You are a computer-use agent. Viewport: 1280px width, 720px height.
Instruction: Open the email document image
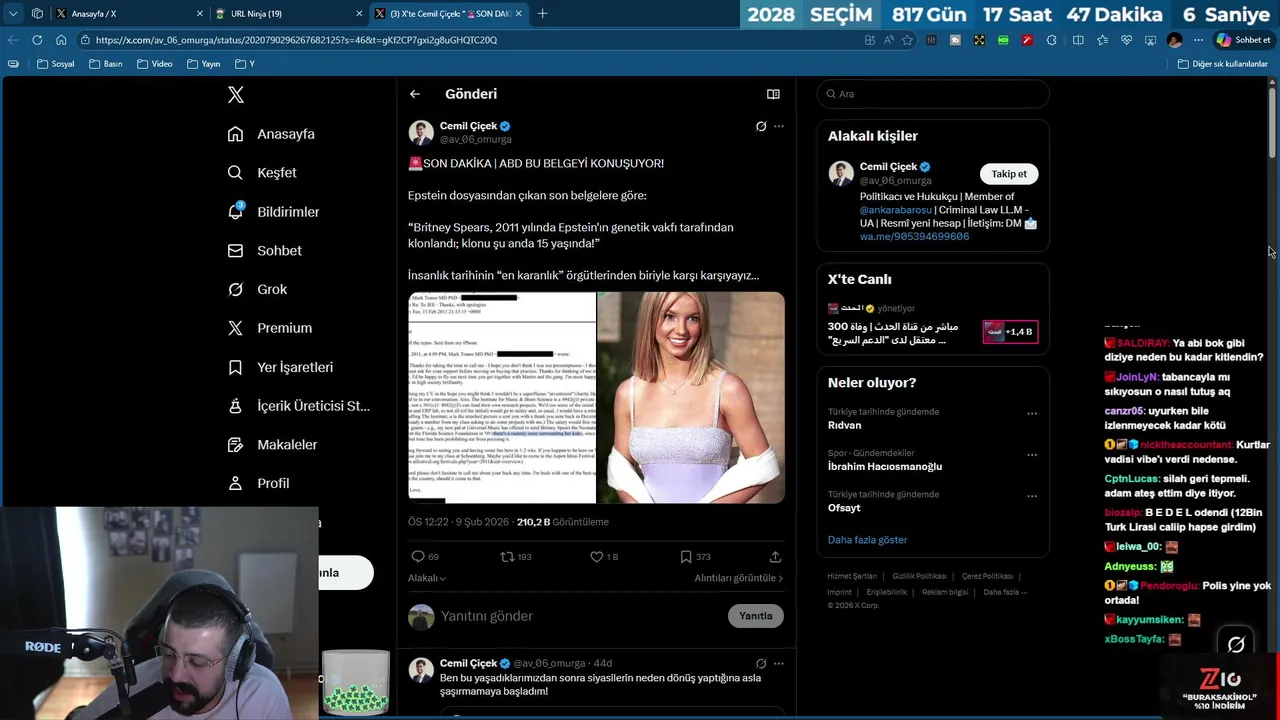pyautogui.click(x=502, y=398)
